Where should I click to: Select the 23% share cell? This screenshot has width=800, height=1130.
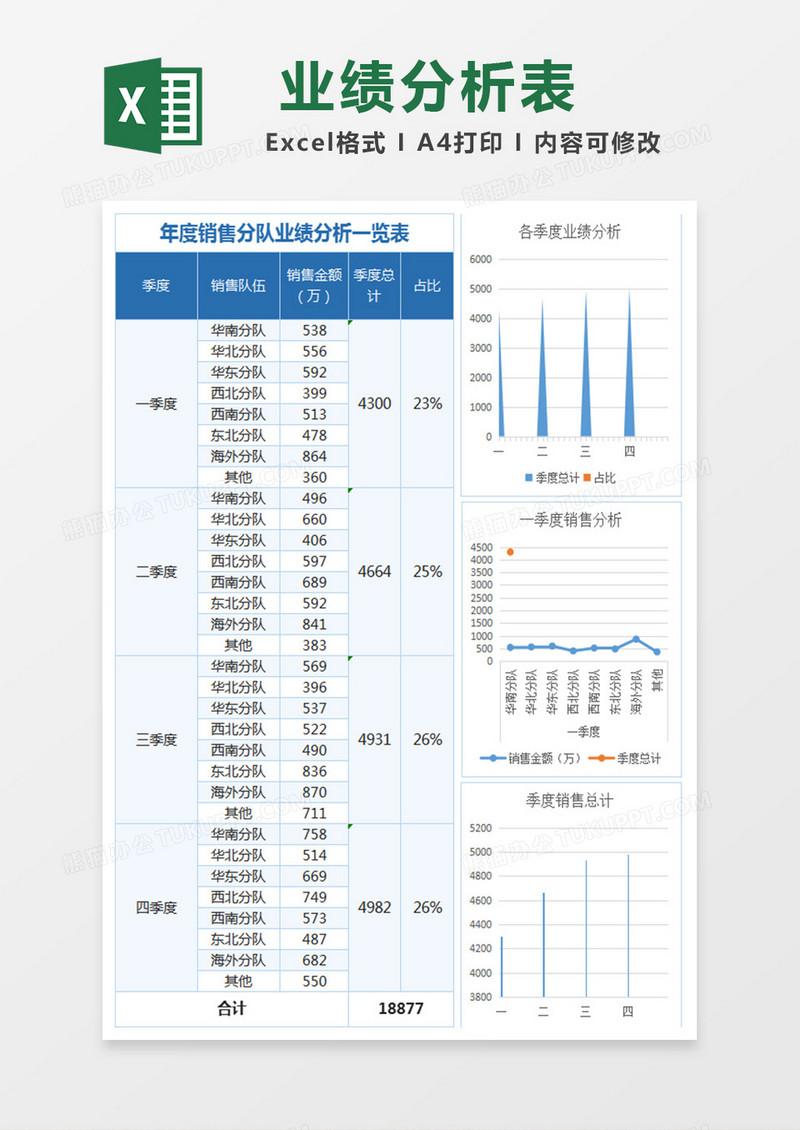[x=427, y=404]
